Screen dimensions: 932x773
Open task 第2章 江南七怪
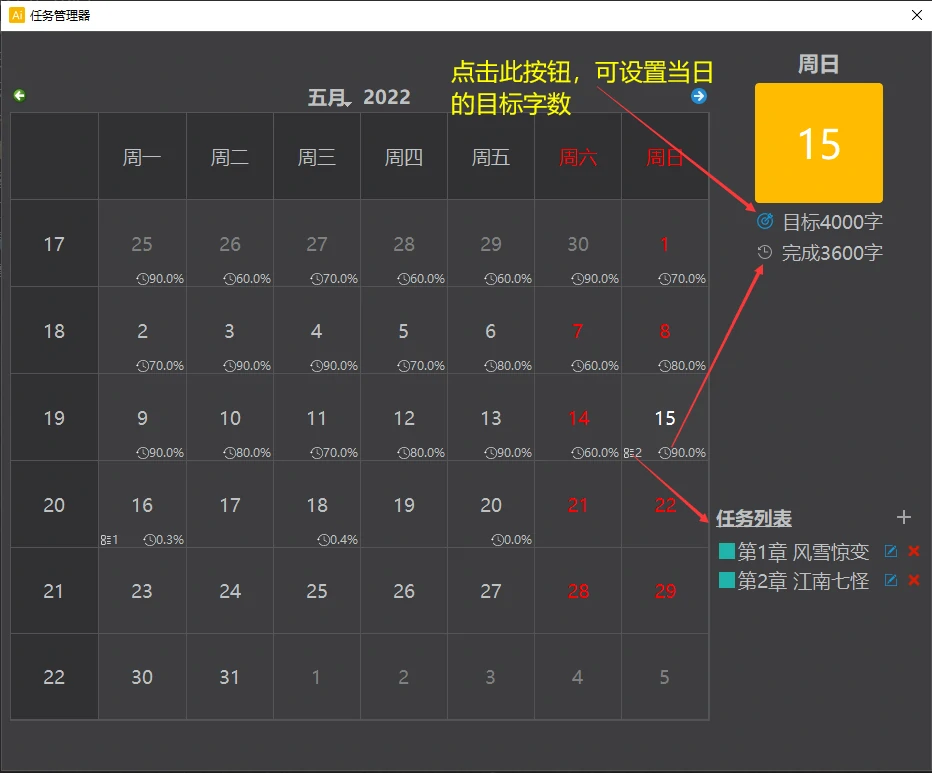(803, 580)
